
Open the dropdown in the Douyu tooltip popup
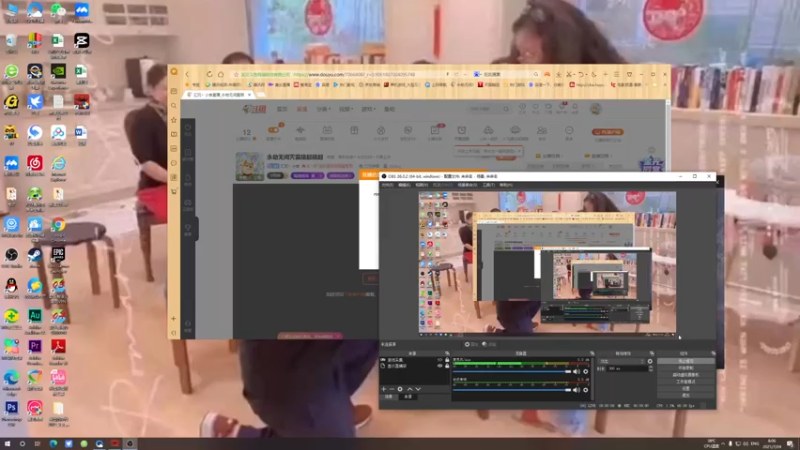click(519, 151)
